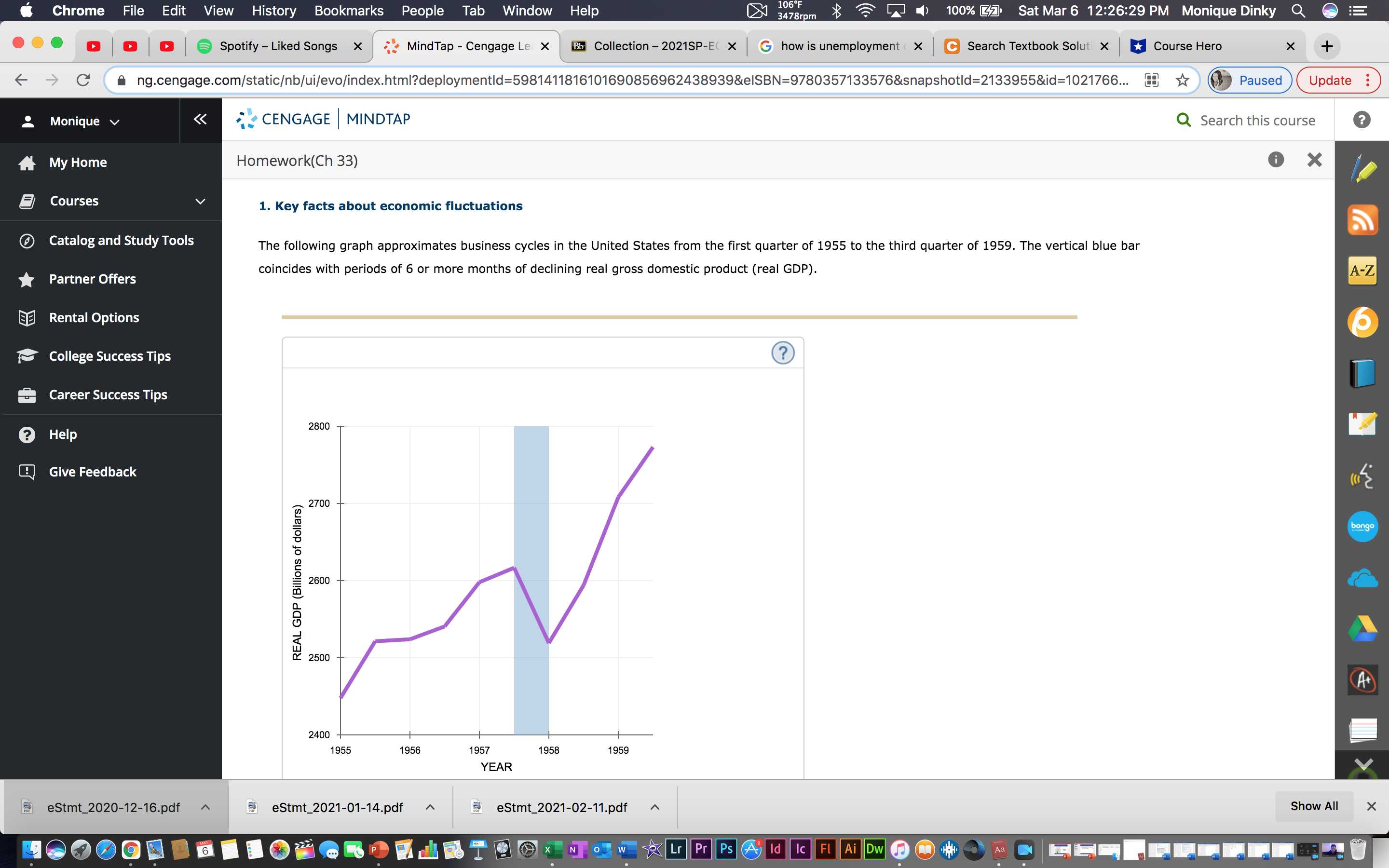The width and height of the screenshot is (1389, 868).
Task: Click Show All downloads button
Action: [1314, 806]
